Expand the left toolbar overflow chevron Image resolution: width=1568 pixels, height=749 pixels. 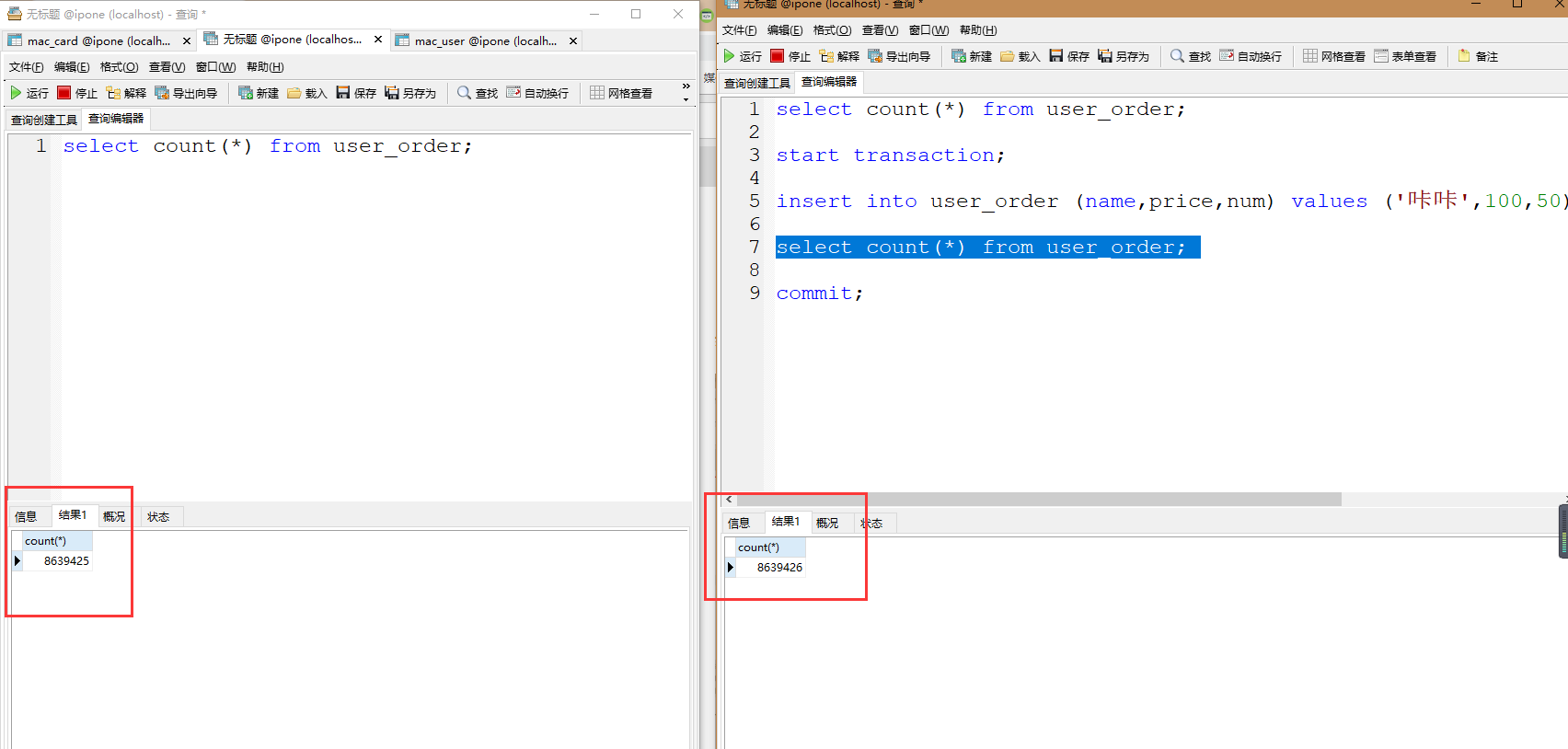click(x=686, y=86)
